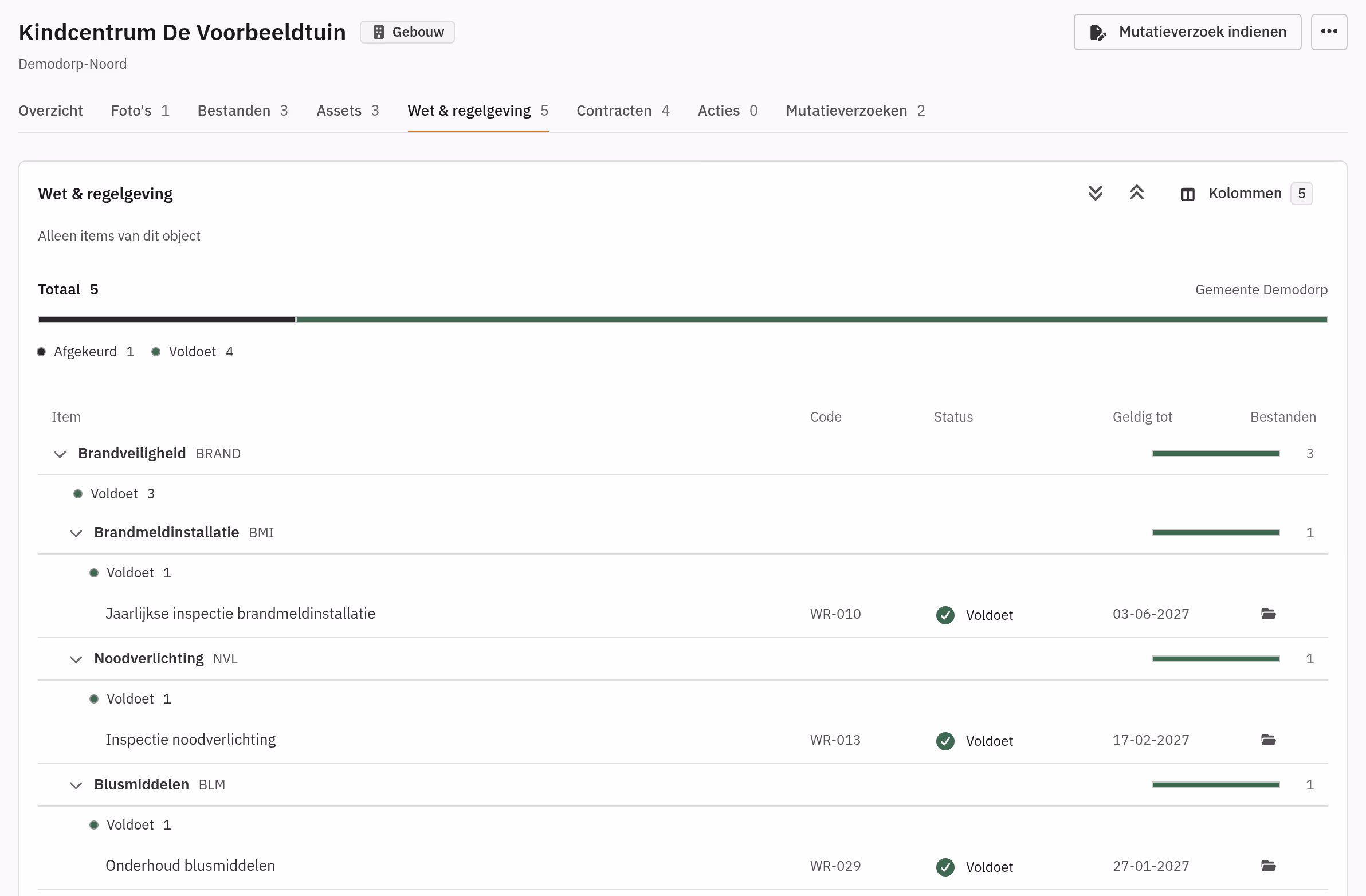Open the Mutatieverzoeken tab
1366x896 pixels.
pyautogui.click(x=855, y=111)
